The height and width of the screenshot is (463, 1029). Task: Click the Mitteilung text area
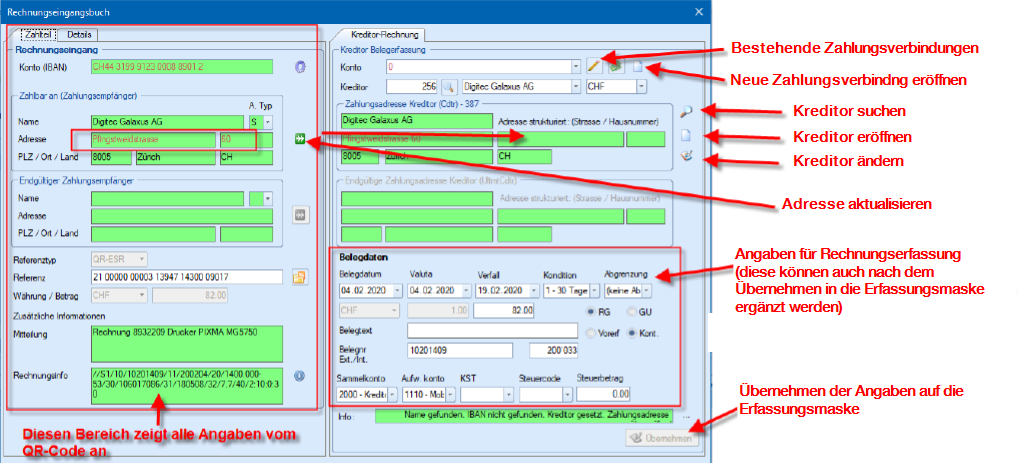187,344
